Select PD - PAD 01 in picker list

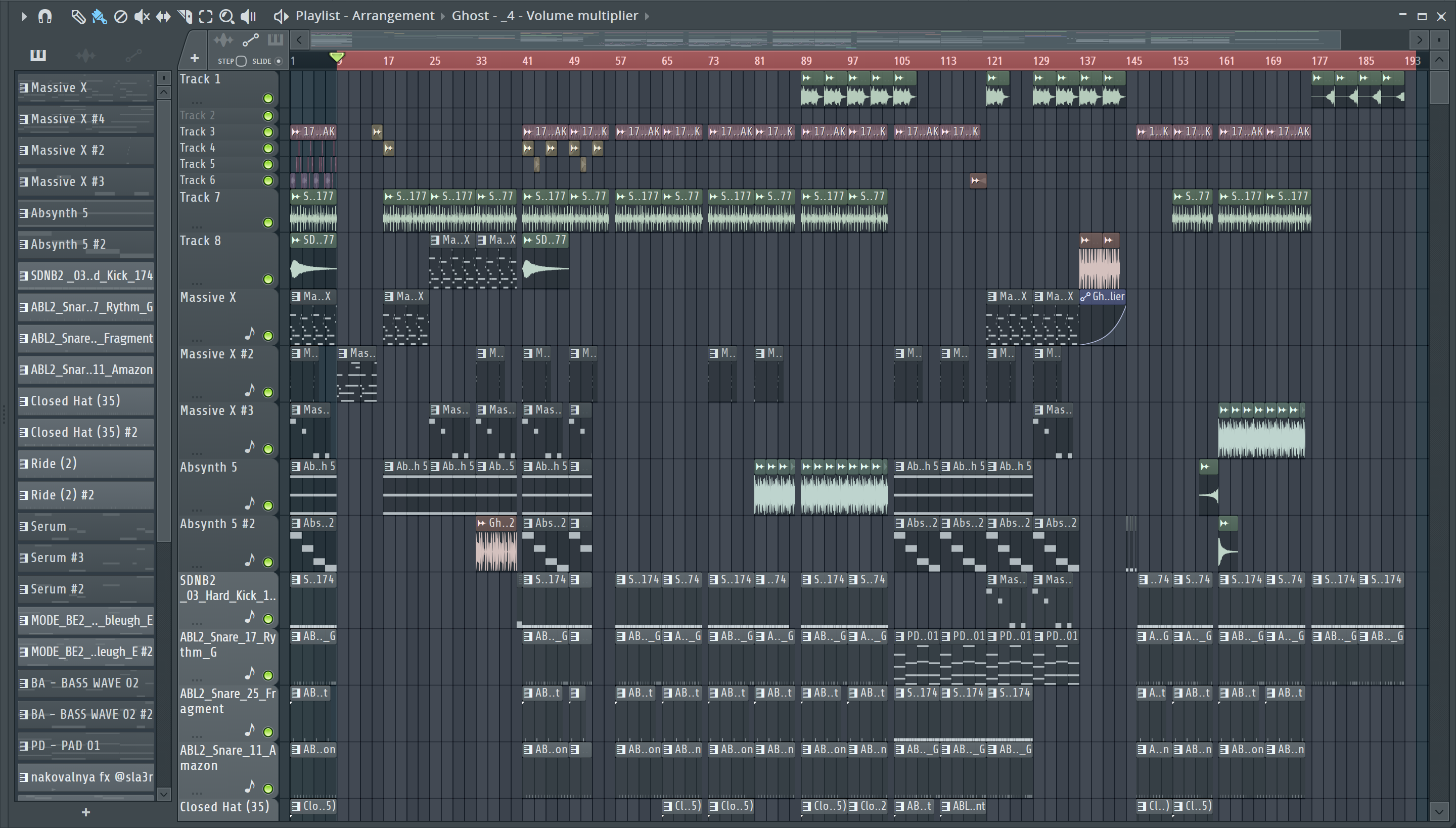[x=86, y=746]
